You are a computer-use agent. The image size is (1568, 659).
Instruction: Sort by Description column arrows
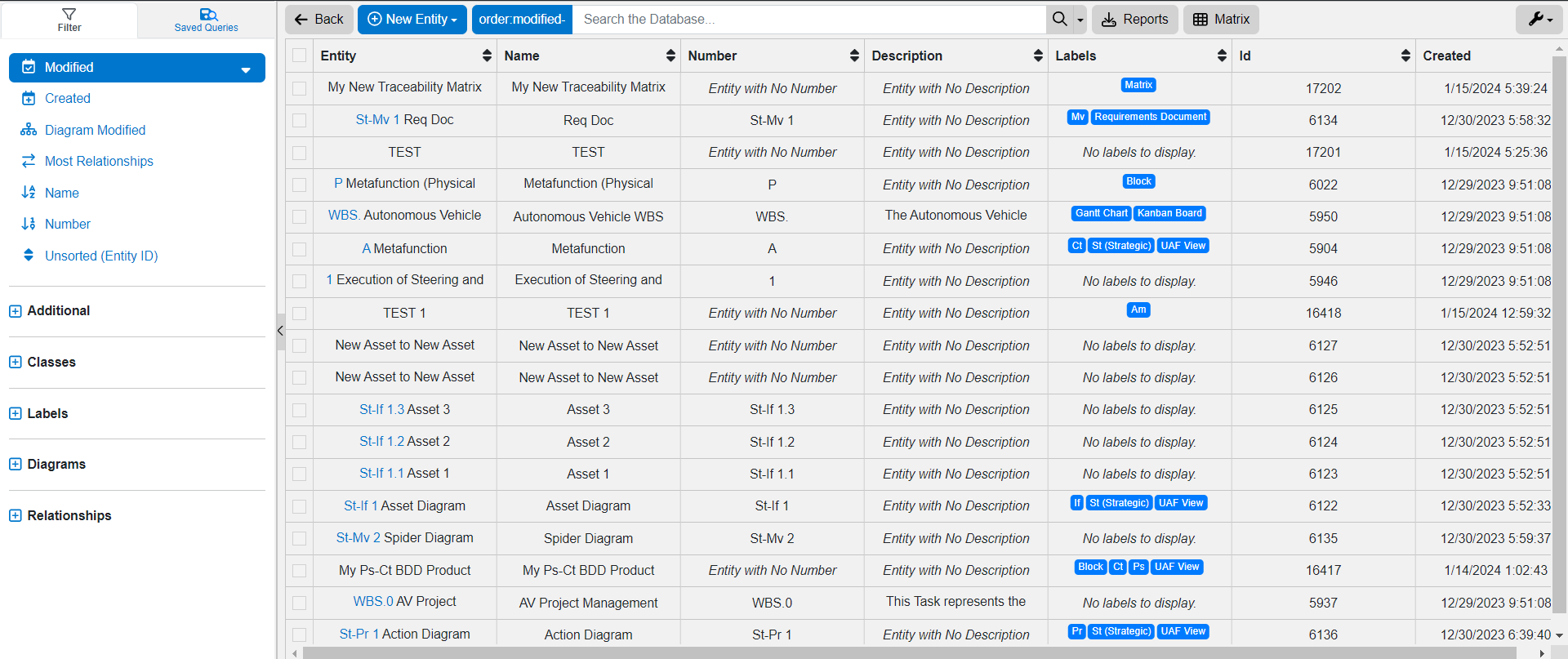(x=1038, y=56)
